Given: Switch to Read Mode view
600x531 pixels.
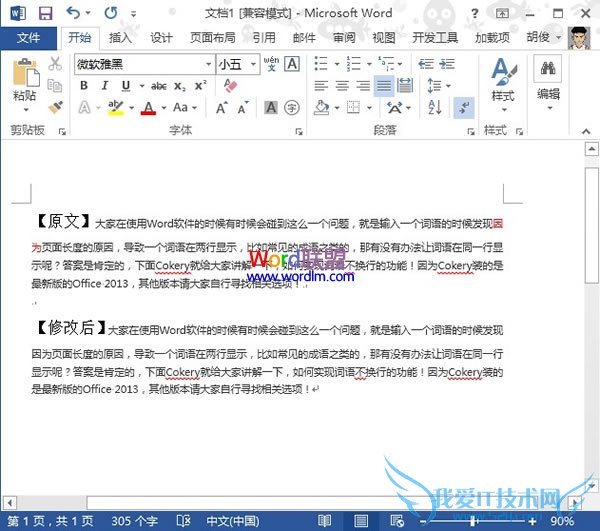Looking at the screenshot, I should tap(324, 521).
